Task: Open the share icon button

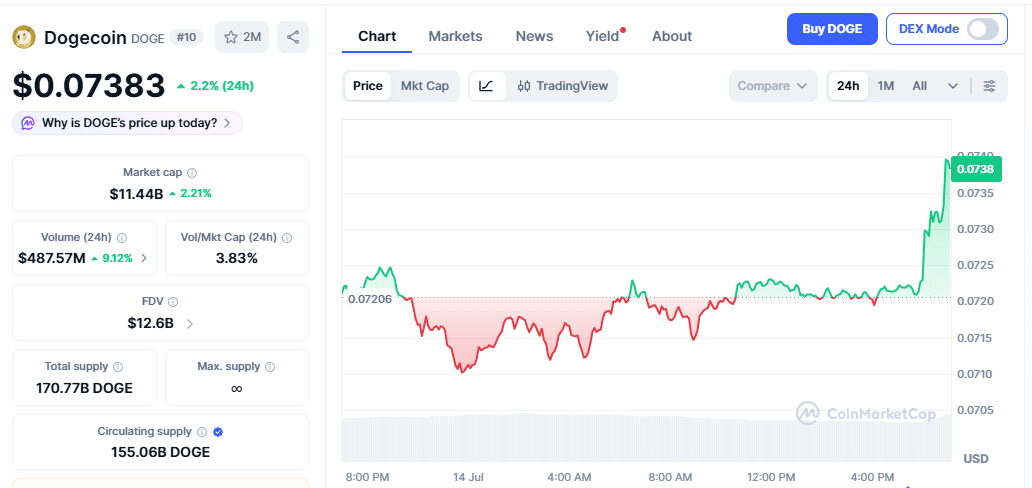Action: click(x=293, y=37)
